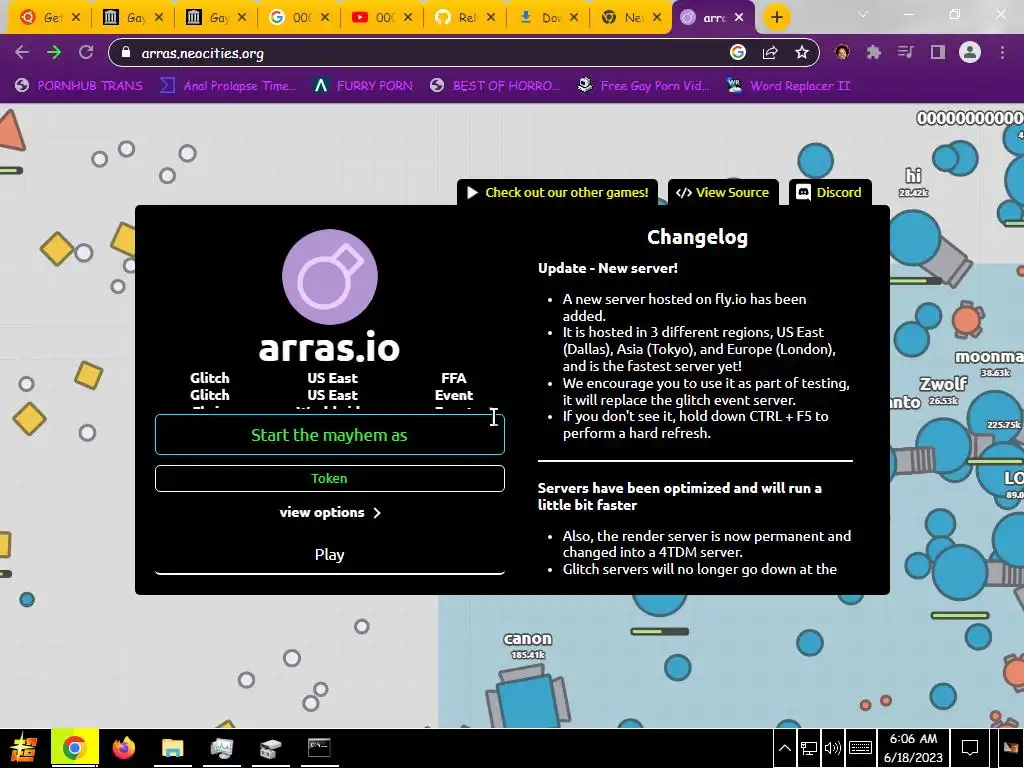Open Firefox from the taskbar
The height and width of the screenshot is (768, 1024).
tap(123, 748)
